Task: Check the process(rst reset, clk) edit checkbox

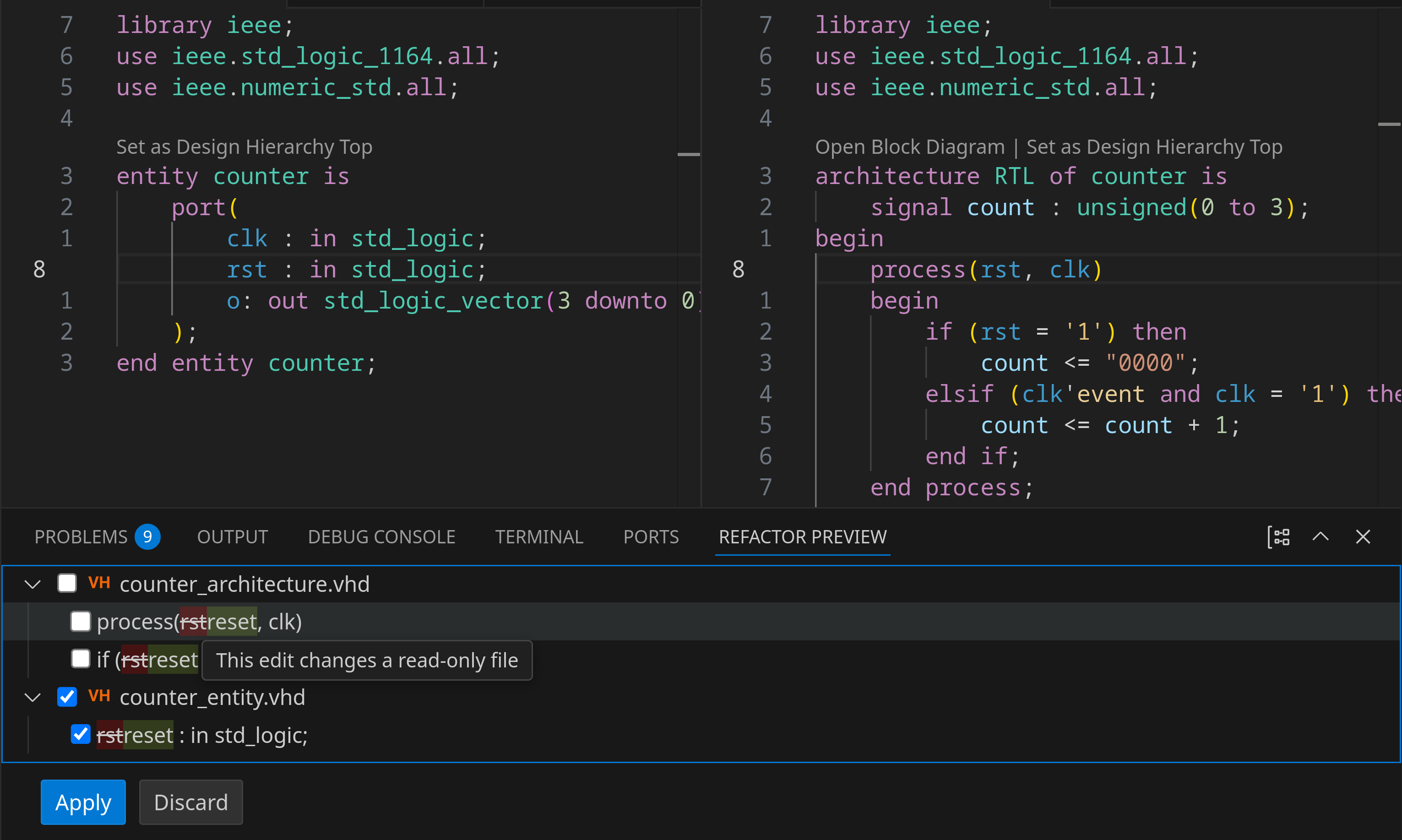Action: (81, 621)
